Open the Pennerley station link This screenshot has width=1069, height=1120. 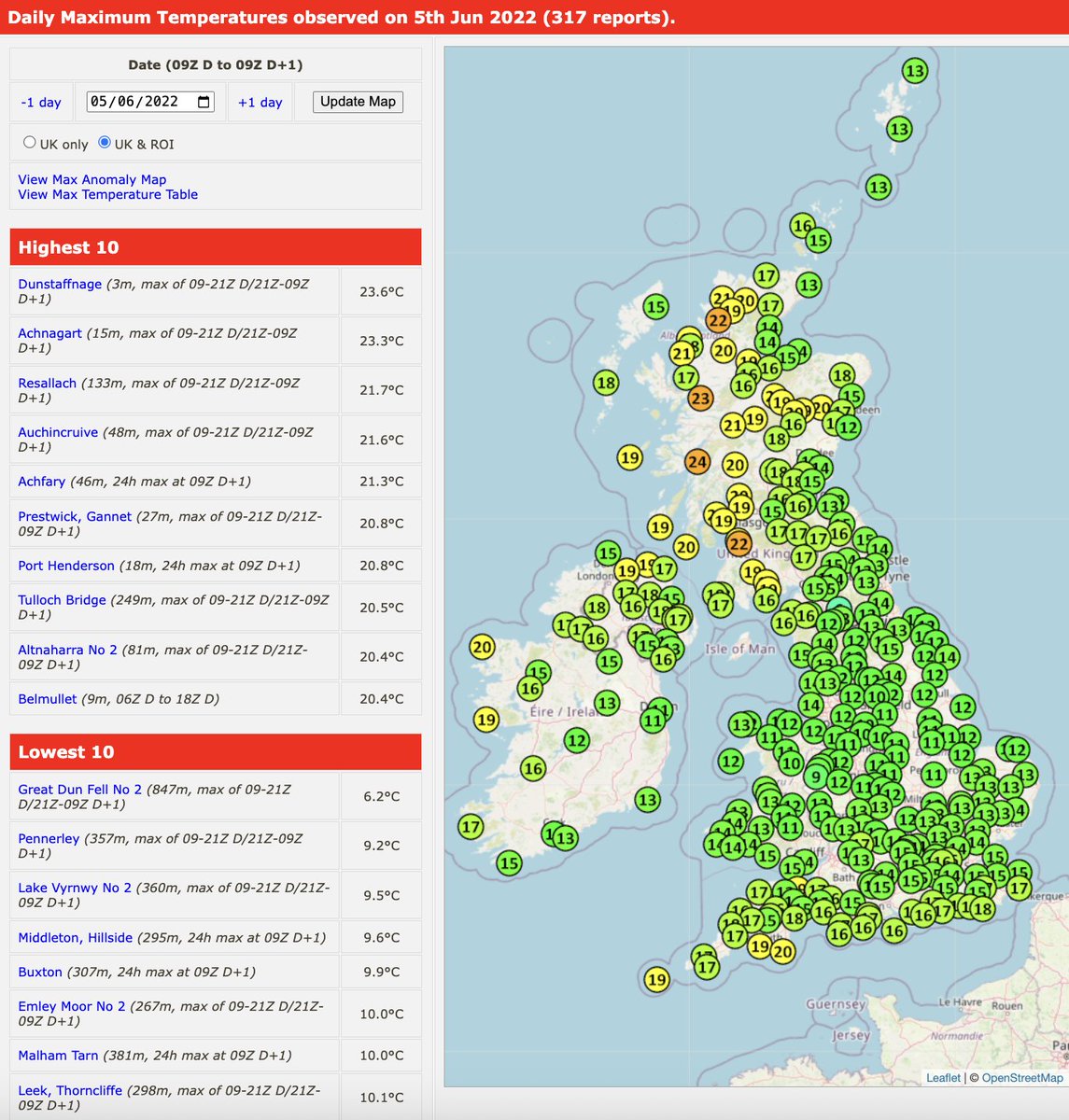pos(49,839)
